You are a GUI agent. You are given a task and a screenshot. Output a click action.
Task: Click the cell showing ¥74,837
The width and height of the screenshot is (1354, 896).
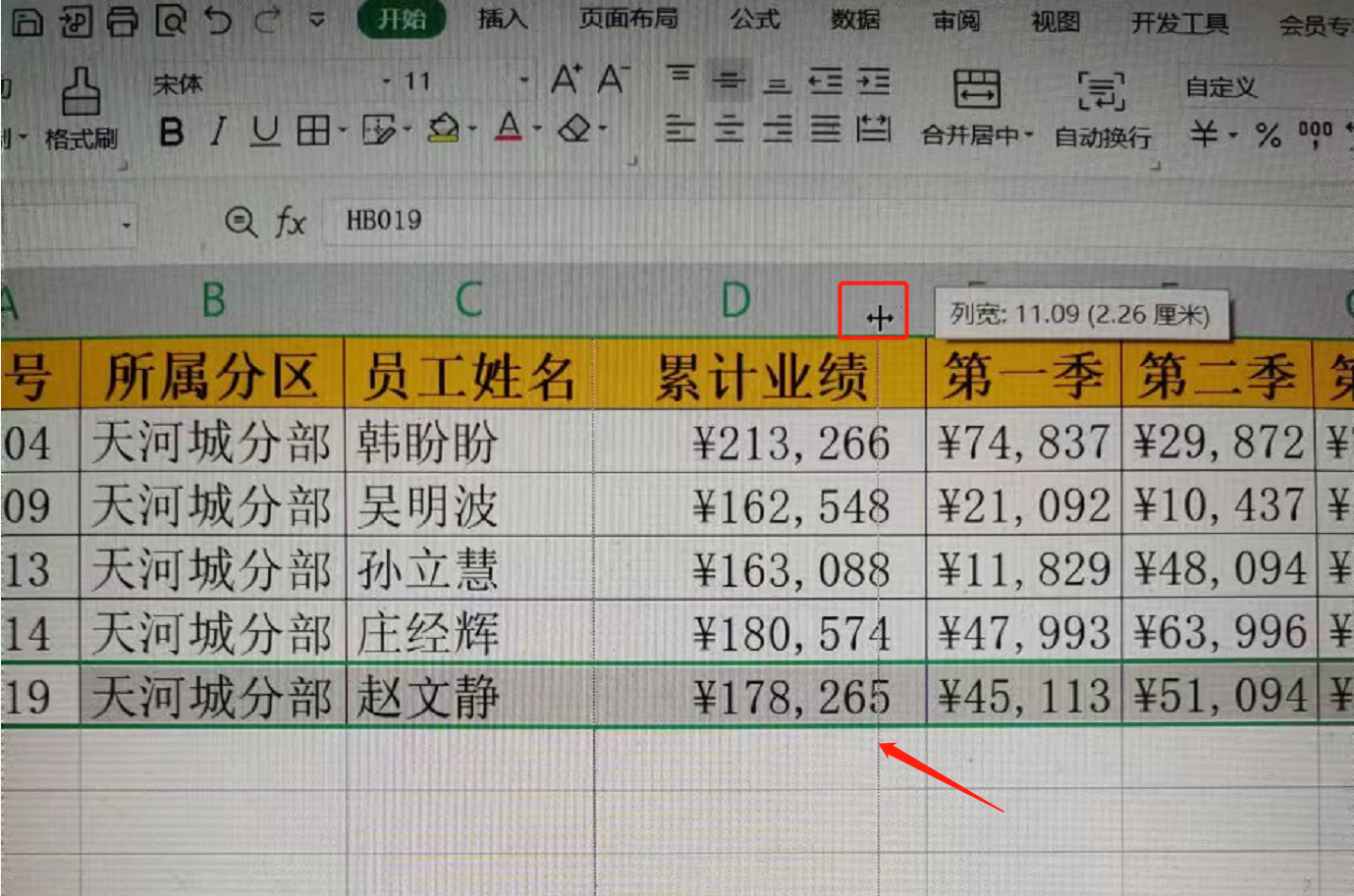tap(1024, 442)
